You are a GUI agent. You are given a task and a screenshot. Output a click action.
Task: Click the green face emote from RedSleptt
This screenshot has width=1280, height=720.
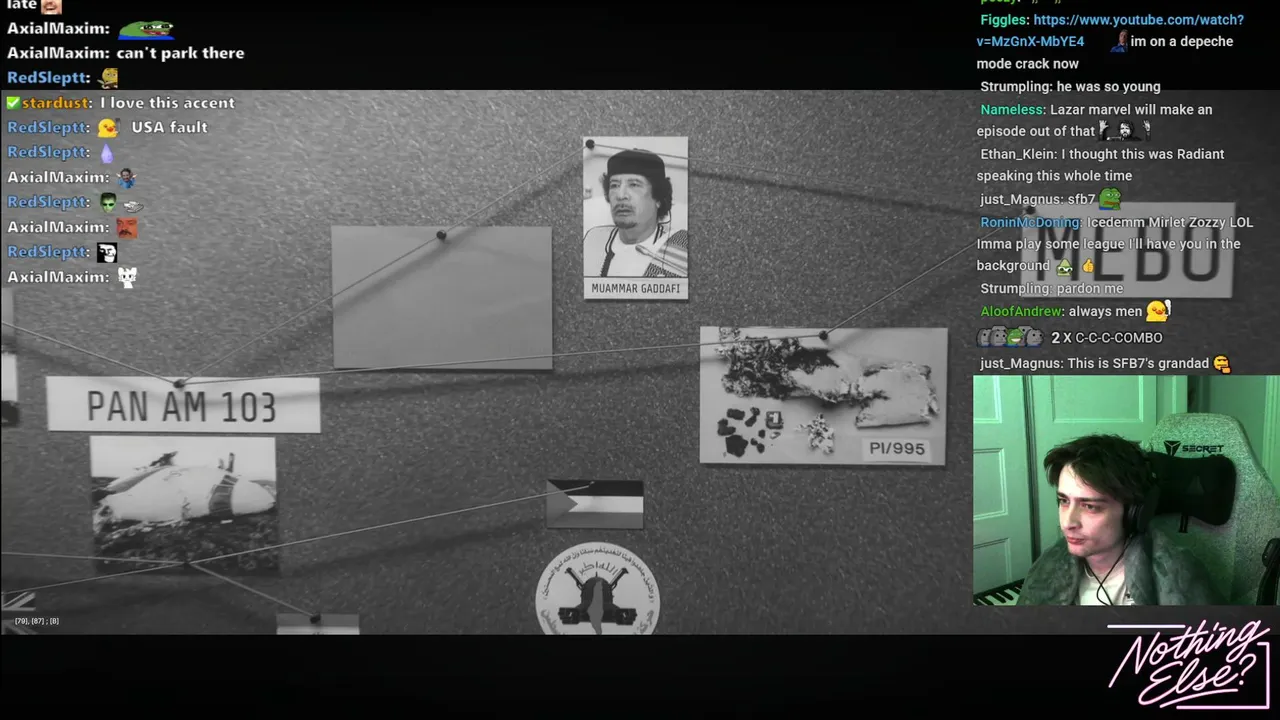(x=108, y=202)
